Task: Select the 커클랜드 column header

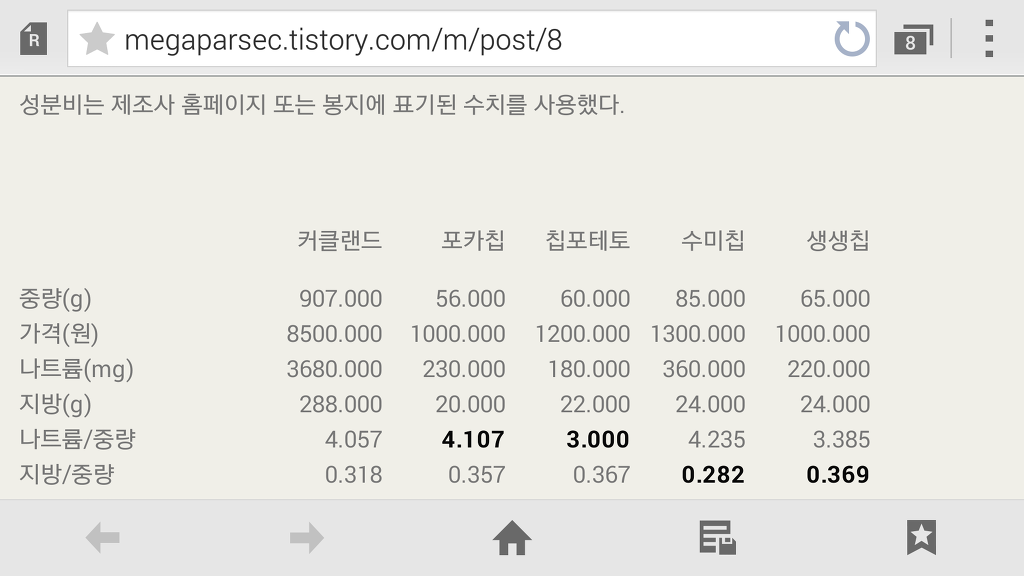Action: (340, 240)
